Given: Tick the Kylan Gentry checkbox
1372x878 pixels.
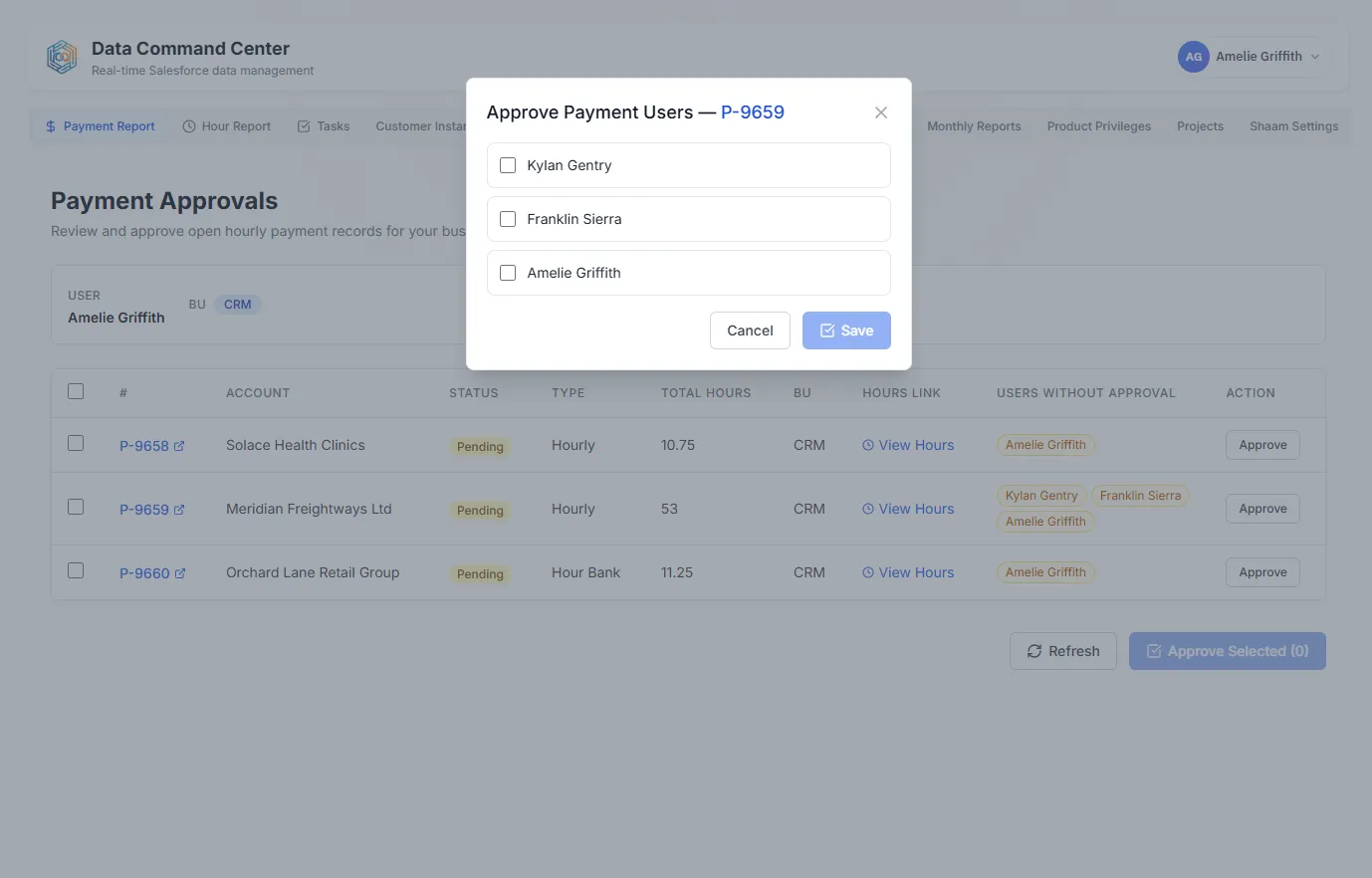Looking at the screenshot, I should pos(508,165).
